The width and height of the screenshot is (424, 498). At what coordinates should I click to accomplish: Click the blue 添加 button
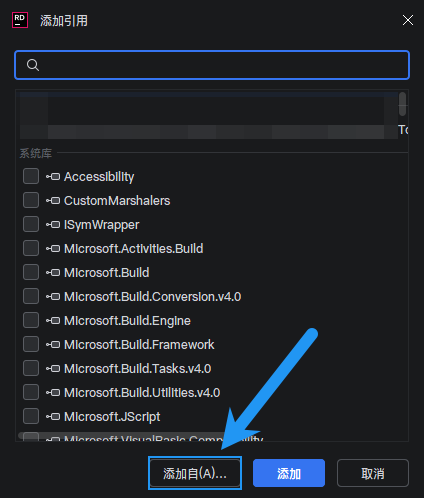tap(289, 473)
